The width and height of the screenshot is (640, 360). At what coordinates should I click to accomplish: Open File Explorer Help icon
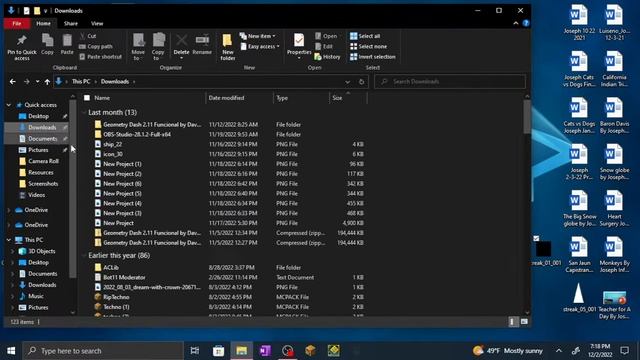526,23
